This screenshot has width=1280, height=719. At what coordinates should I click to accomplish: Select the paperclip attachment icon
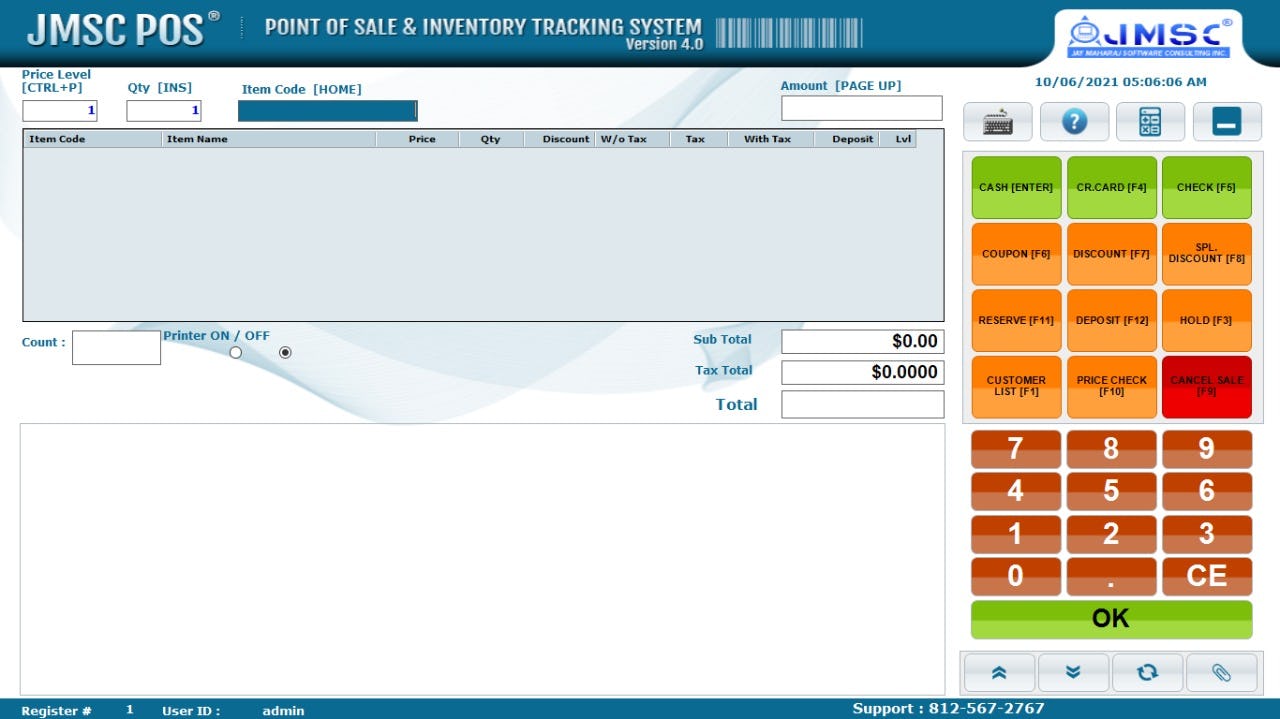coord(1222,673)
